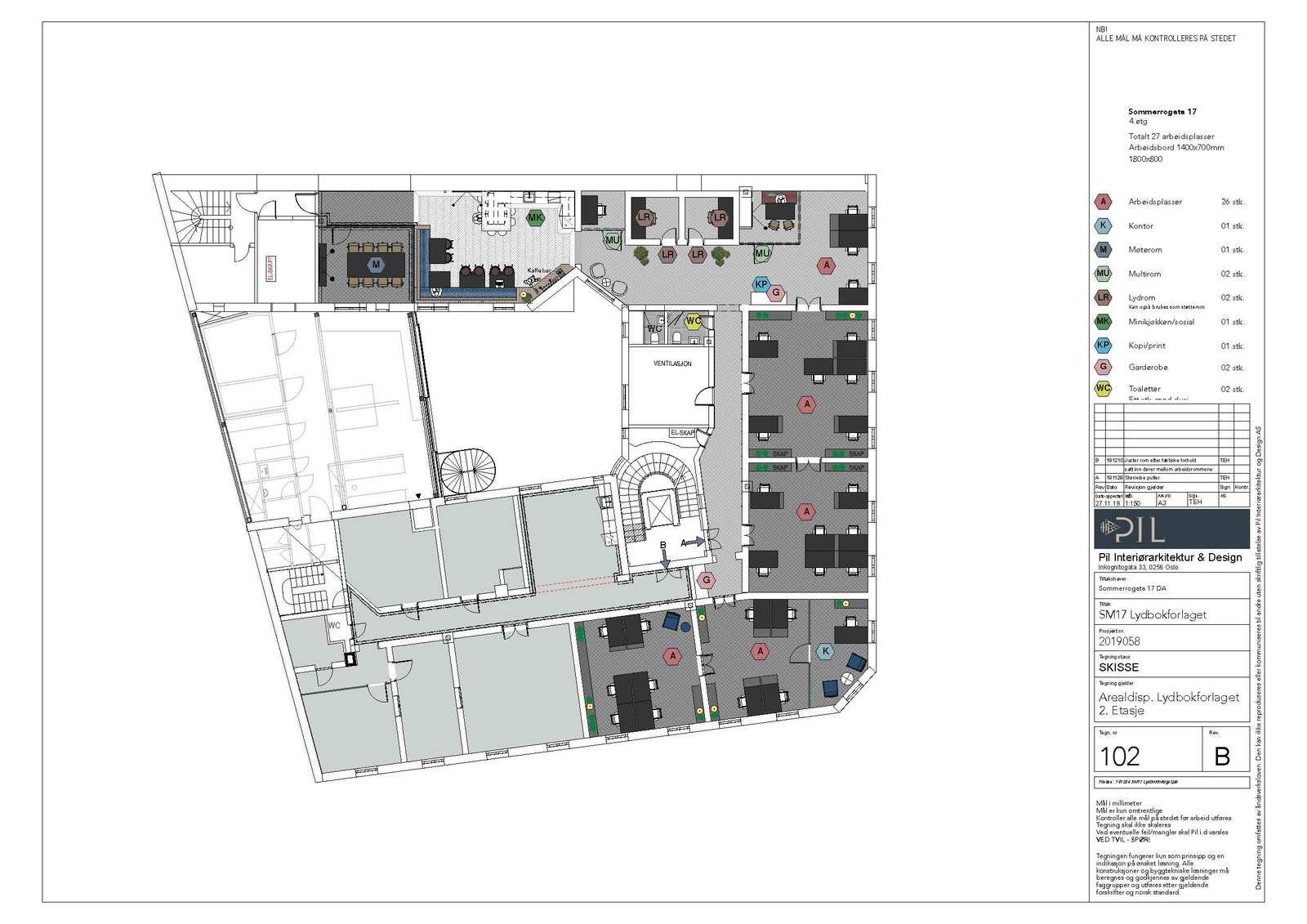Click 'Totalt 27 arbeidsplasser' text

[1171, 136]
